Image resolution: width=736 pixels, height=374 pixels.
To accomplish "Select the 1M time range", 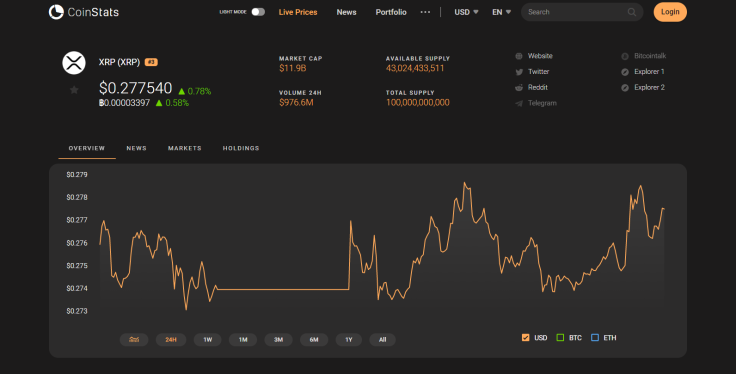I will click(243, 339).
